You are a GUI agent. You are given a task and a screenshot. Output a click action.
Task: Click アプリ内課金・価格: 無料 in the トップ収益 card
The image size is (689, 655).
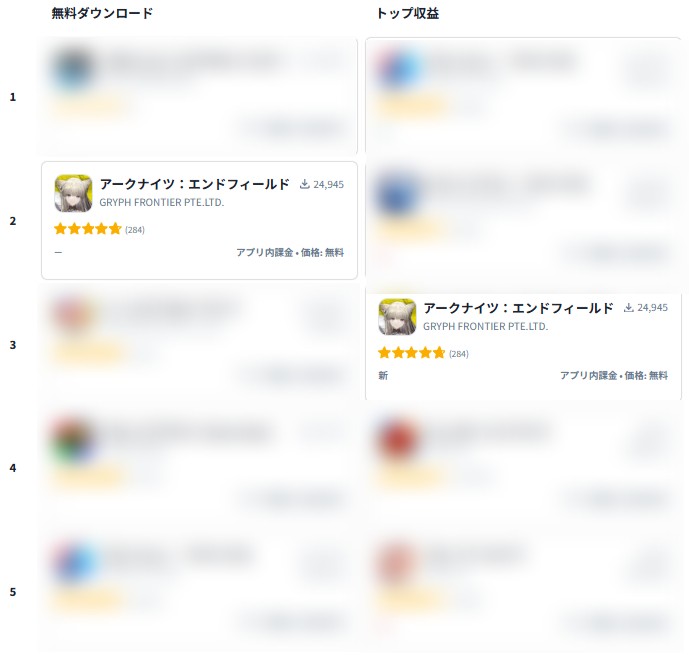click(x=614, y=376)
